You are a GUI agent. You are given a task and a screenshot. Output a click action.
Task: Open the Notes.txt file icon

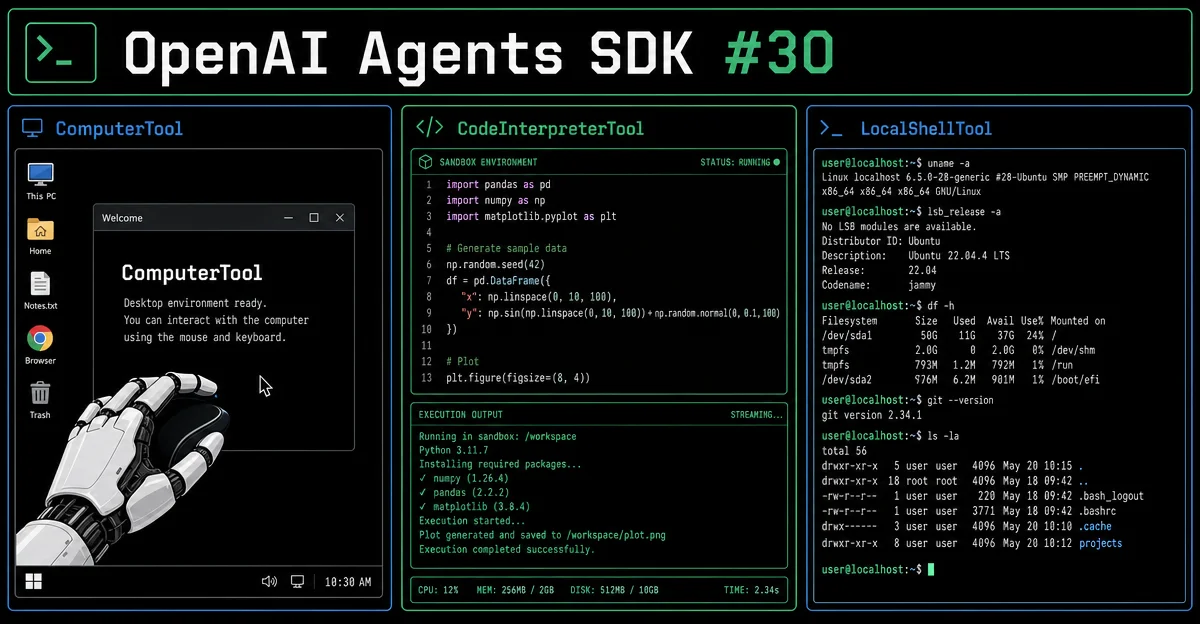tap(41, 291)
